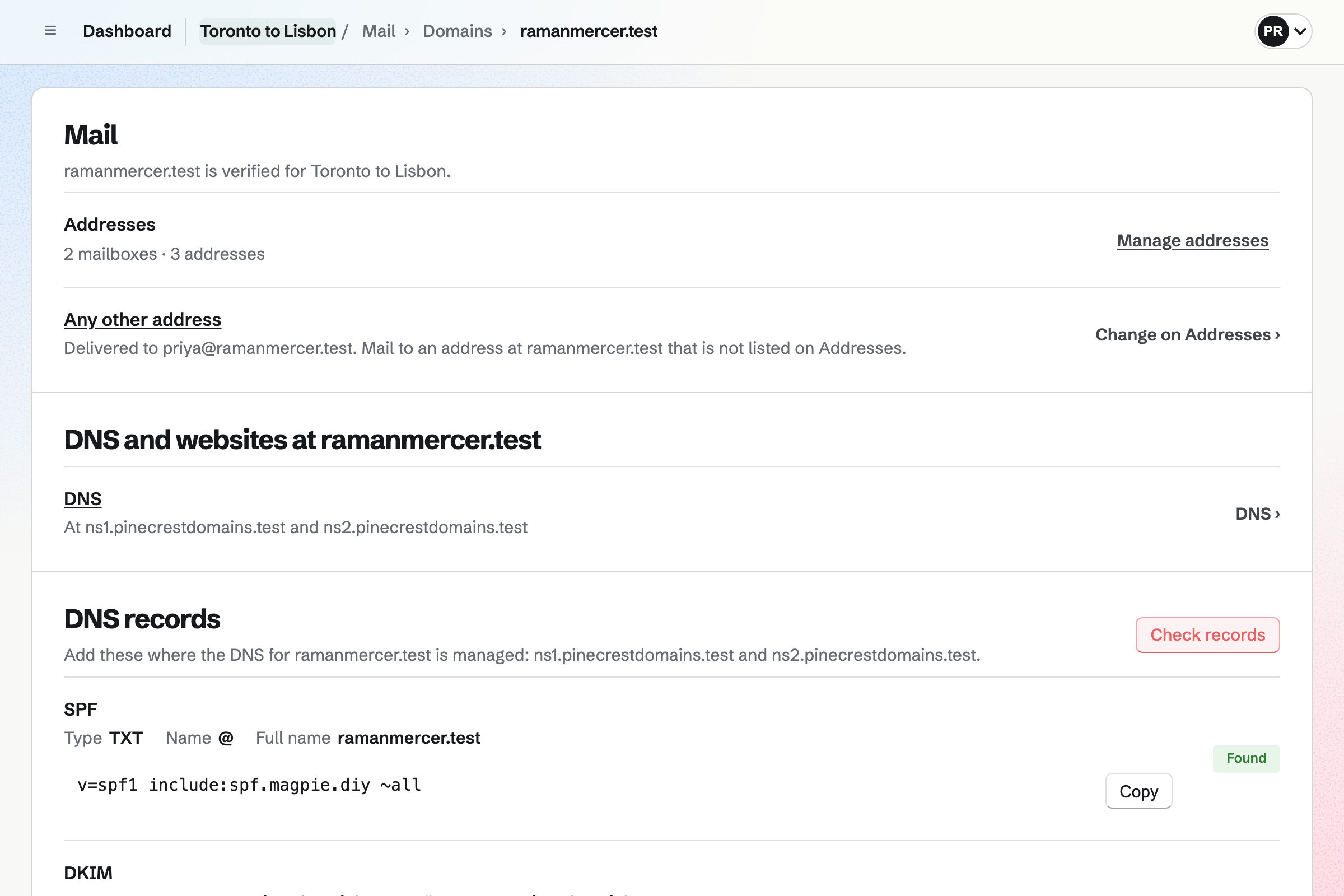Open the hamburger navigation menu
This screenshot has height=896, width=1344.
(x=50, y=31)
